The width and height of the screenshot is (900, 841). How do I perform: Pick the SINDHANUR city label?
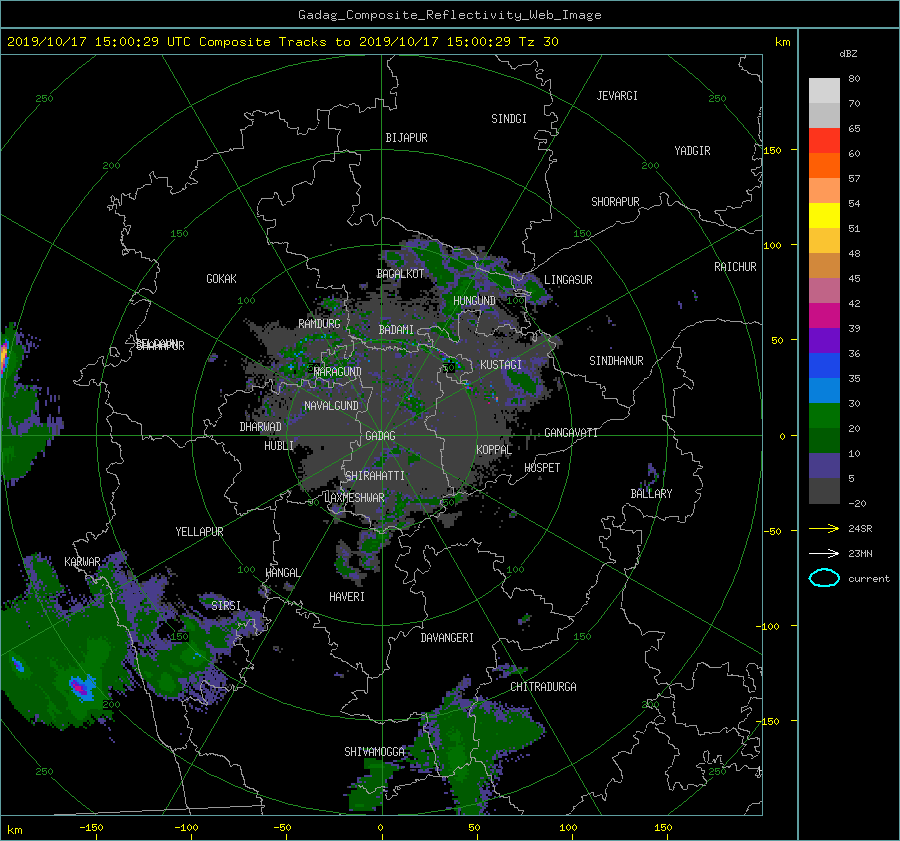click(616, 361)
